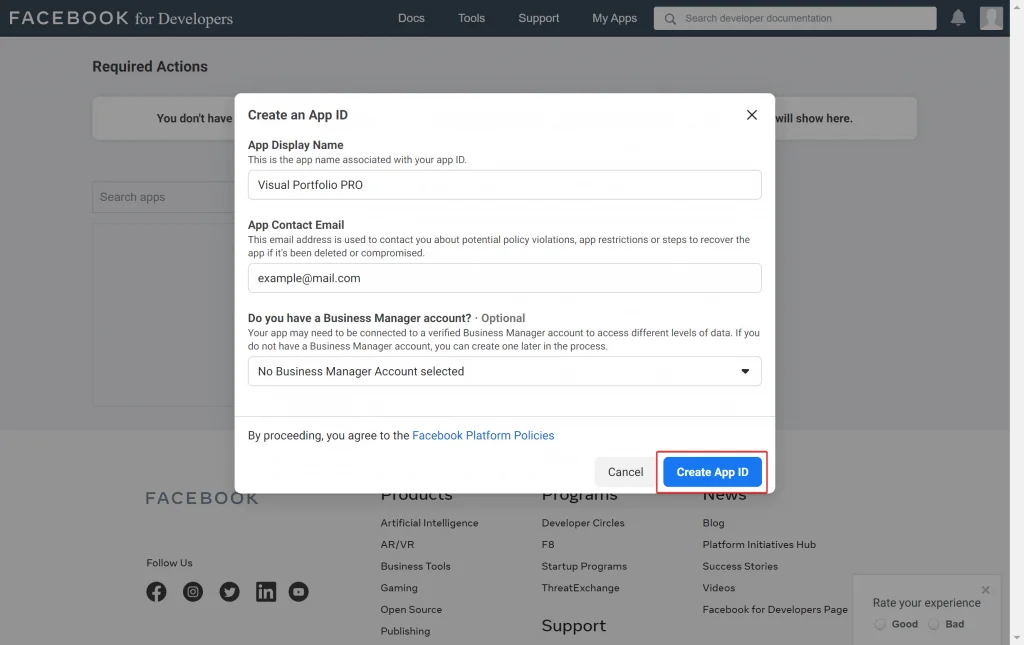The height and width of the screenshot is (645, 1024).
Task: Open the Tools menu
Action: pos(471,18)
